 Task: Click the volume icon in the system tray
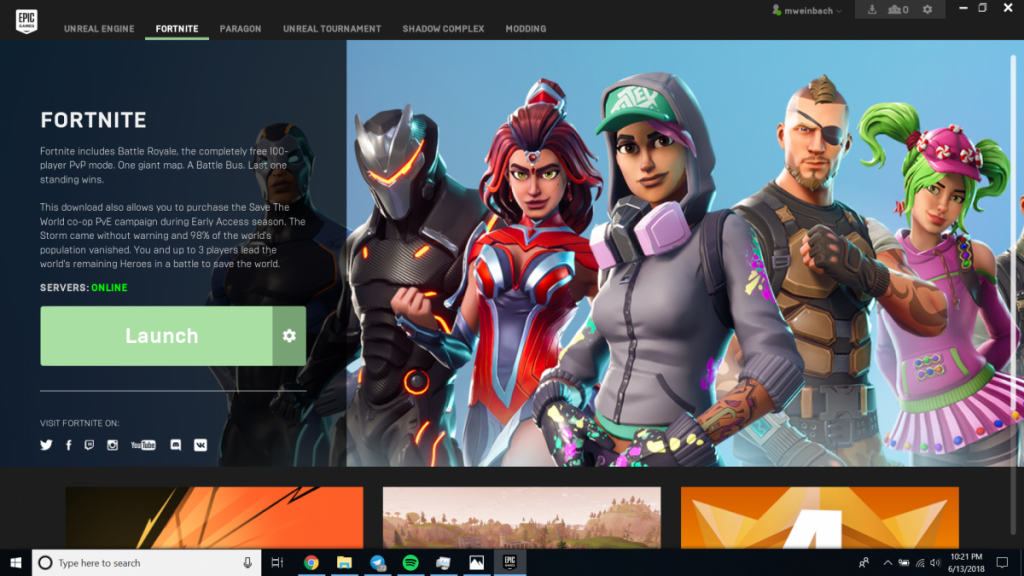[935, 563]
